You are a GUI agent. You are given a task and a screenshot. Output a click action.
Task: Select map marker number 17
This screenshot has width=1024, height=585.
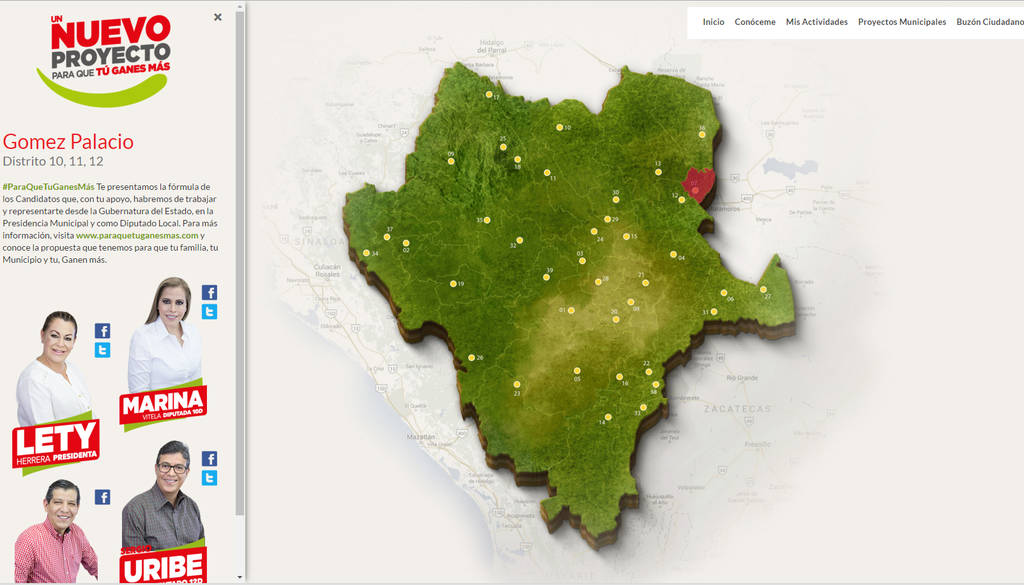coord(488,95)
